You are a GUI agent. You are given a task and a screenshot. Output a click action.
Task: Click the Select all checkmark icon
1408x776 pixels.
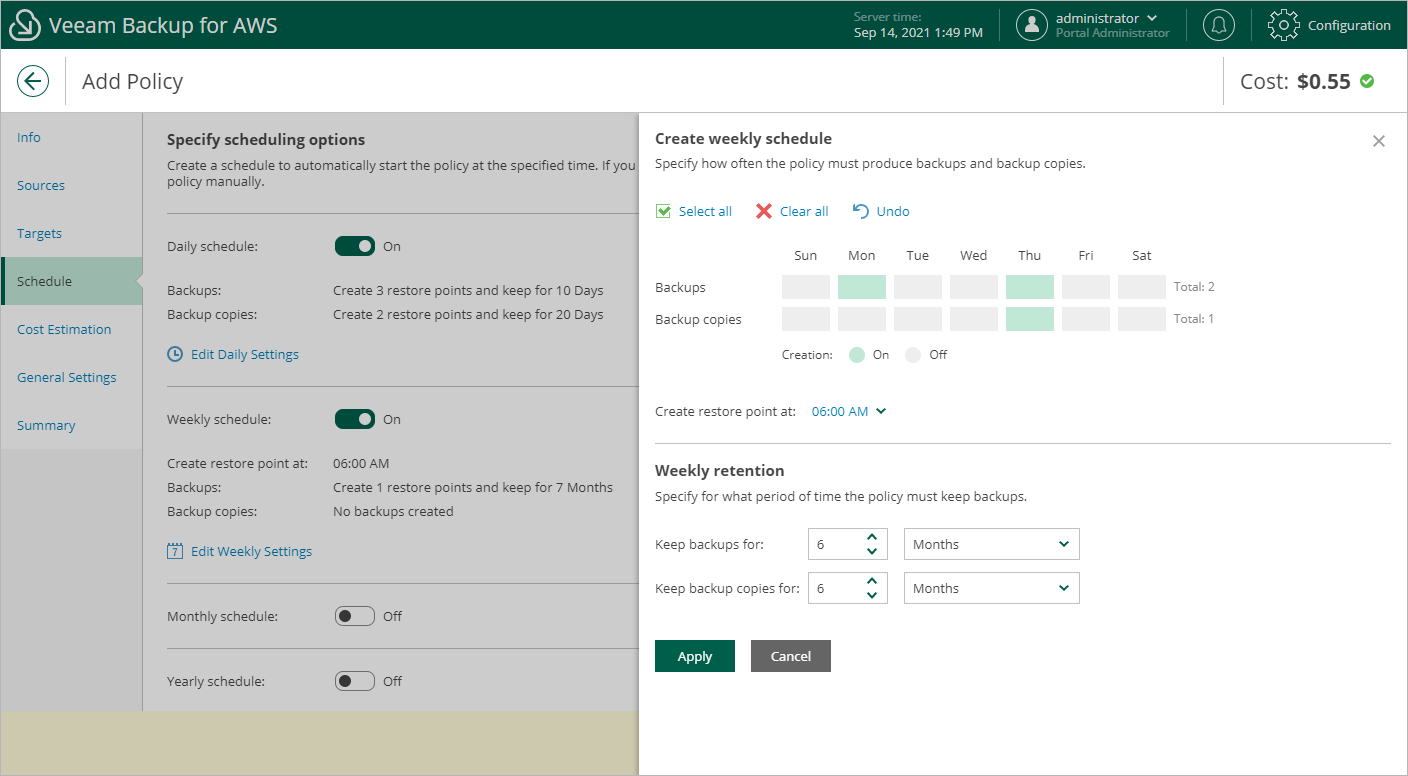663,211
